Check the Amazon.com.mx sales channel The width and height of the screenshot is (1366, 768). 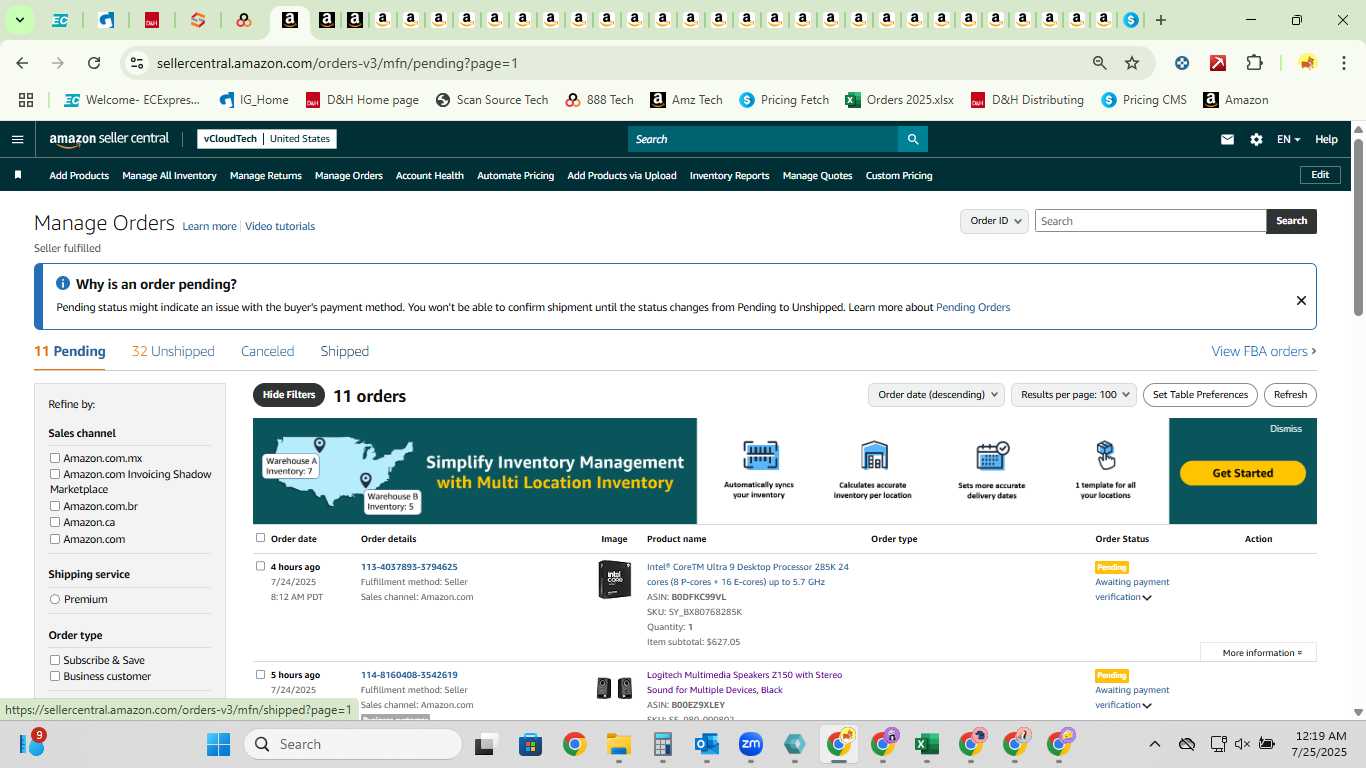(55, 458)
